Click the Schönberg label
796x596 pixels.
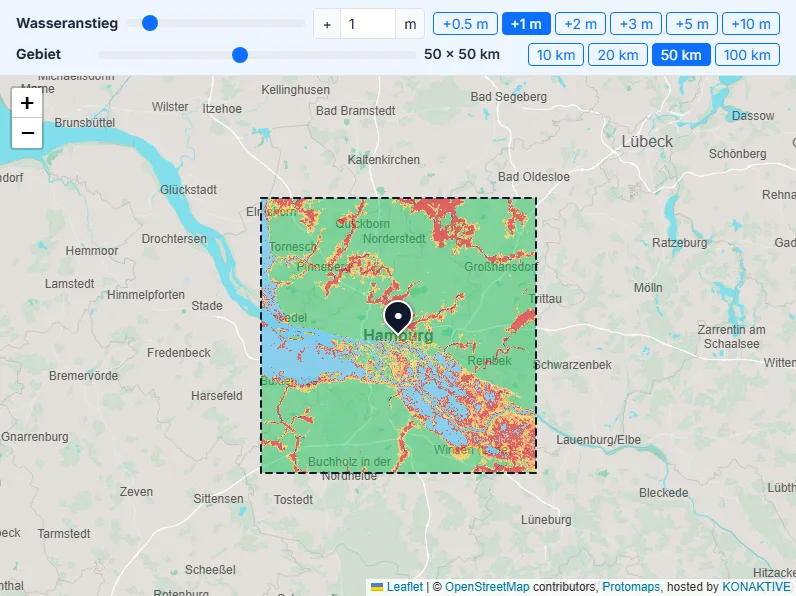point(737,154)
